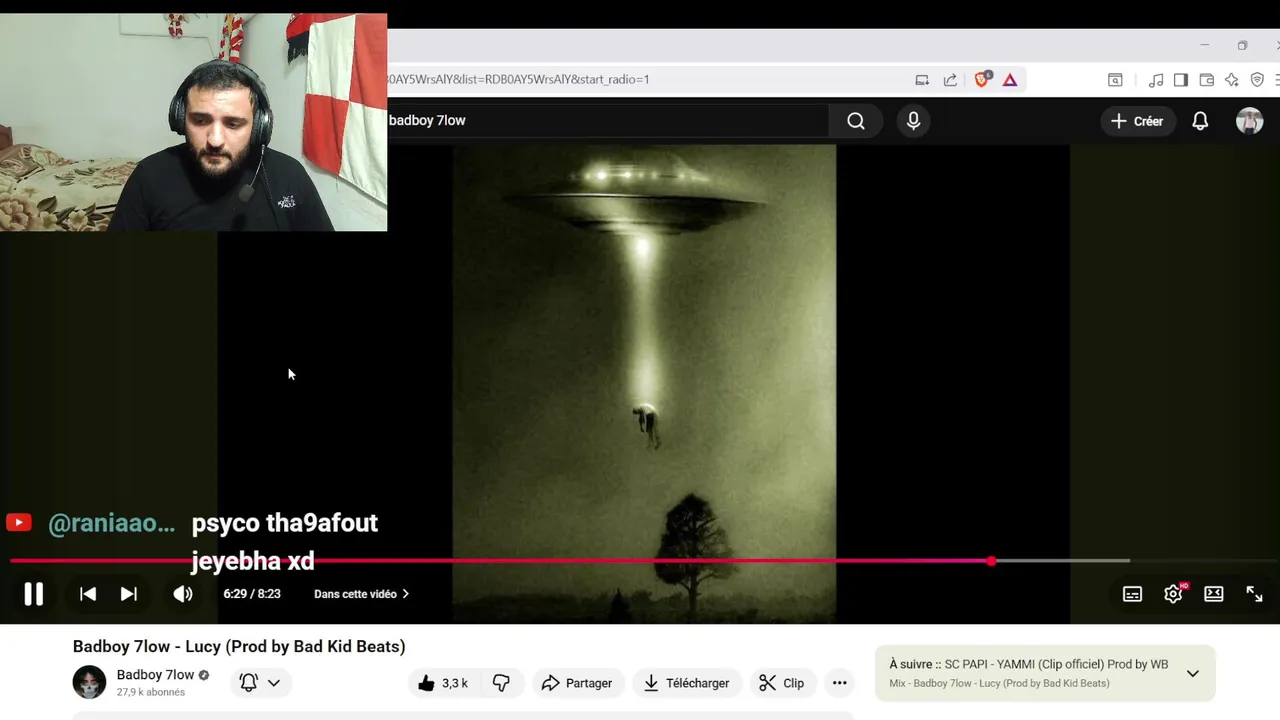Enter fullscreen mode
This screenshot has width=1280, height=720.
click(x=1254, y=594)
